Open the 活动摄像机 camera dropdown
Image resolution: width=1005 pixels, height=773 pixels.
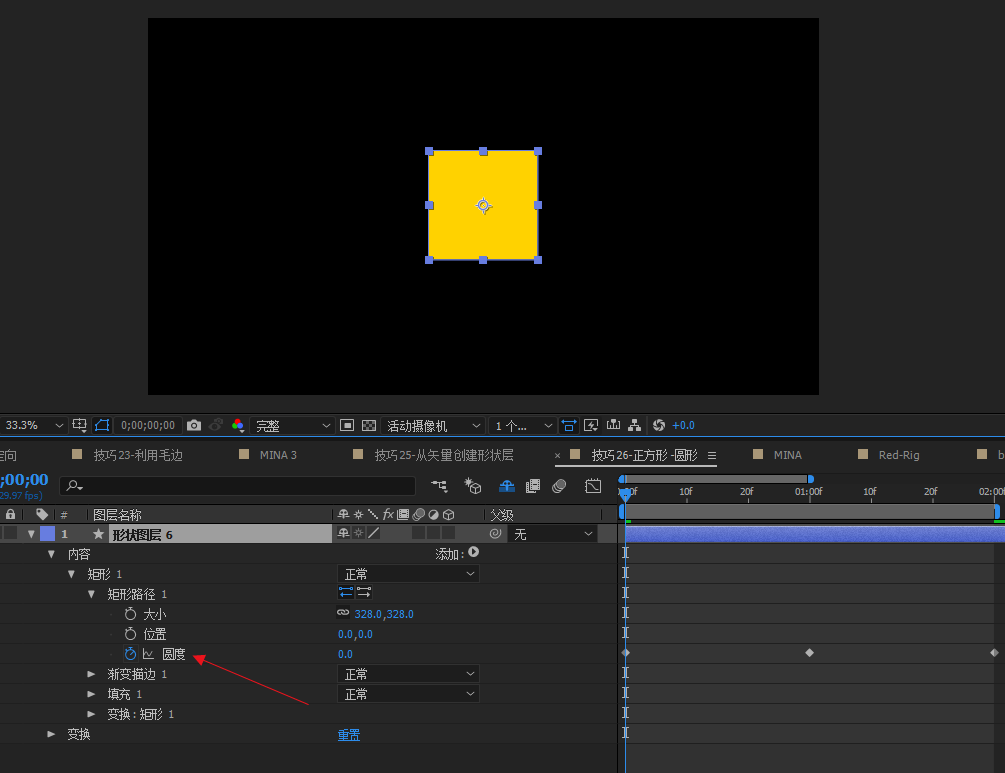433,426
